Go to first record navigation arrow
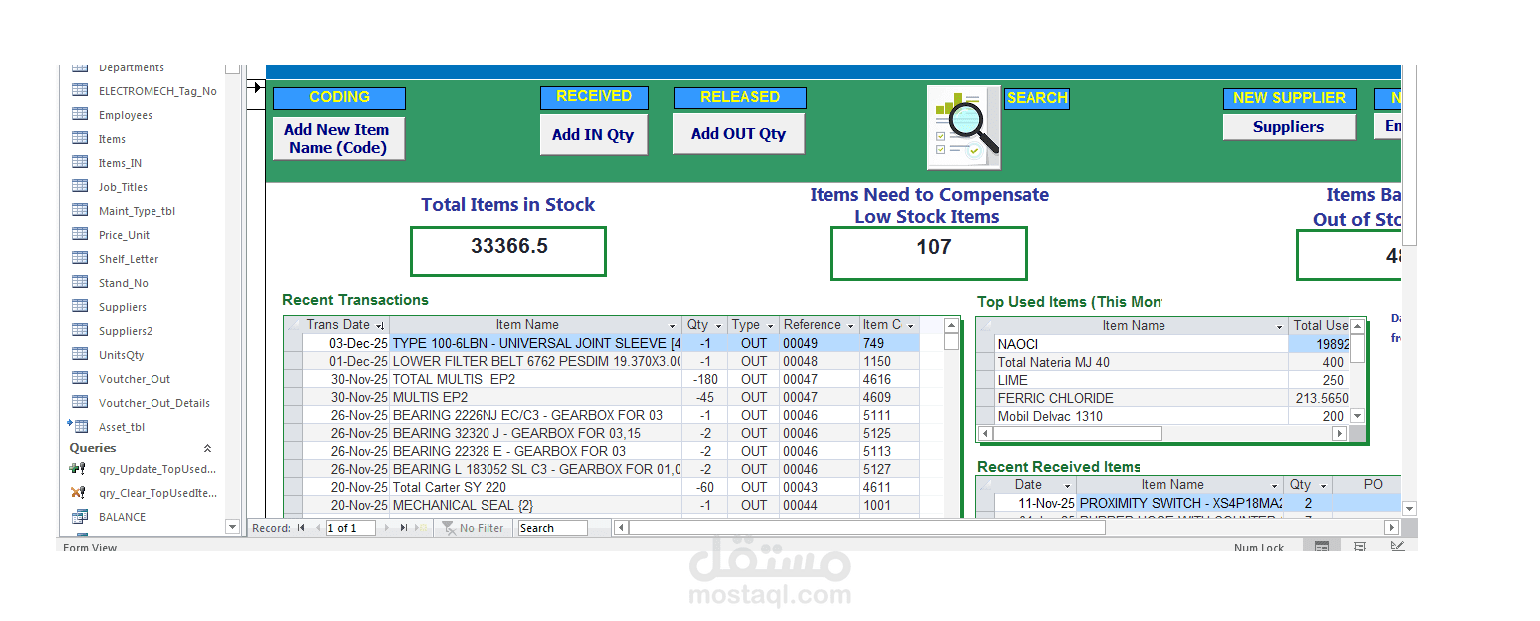 coord(301,528)
